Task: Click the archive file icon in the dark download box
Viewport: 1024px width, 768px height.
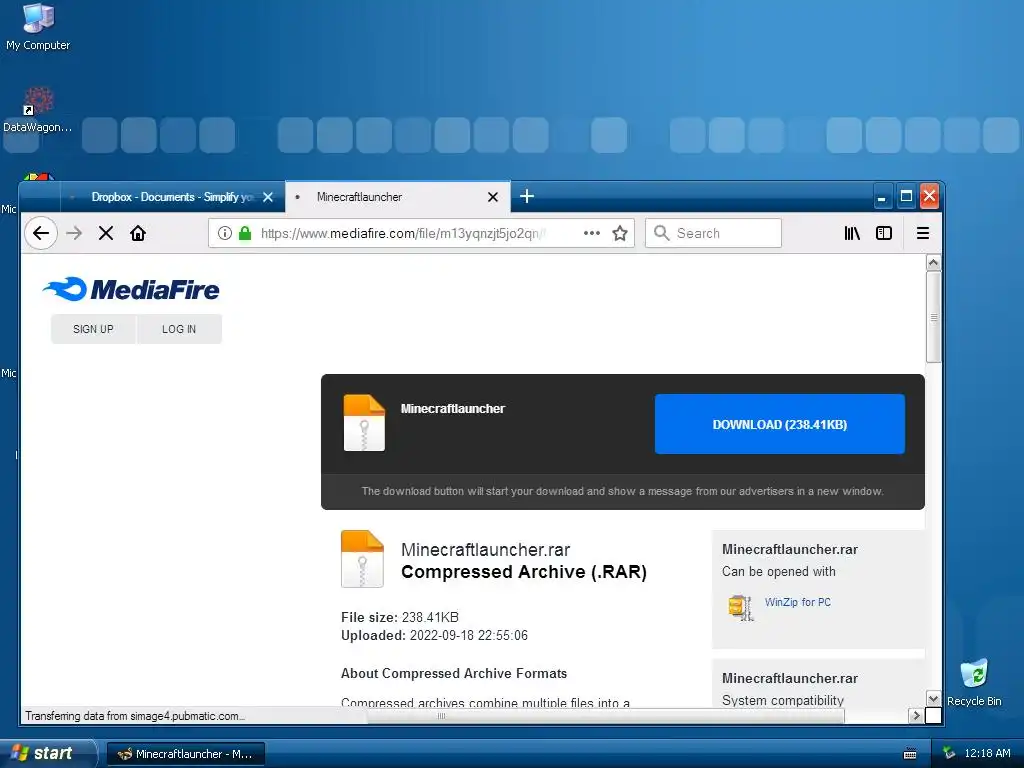Action: click(x=364, y=423)
